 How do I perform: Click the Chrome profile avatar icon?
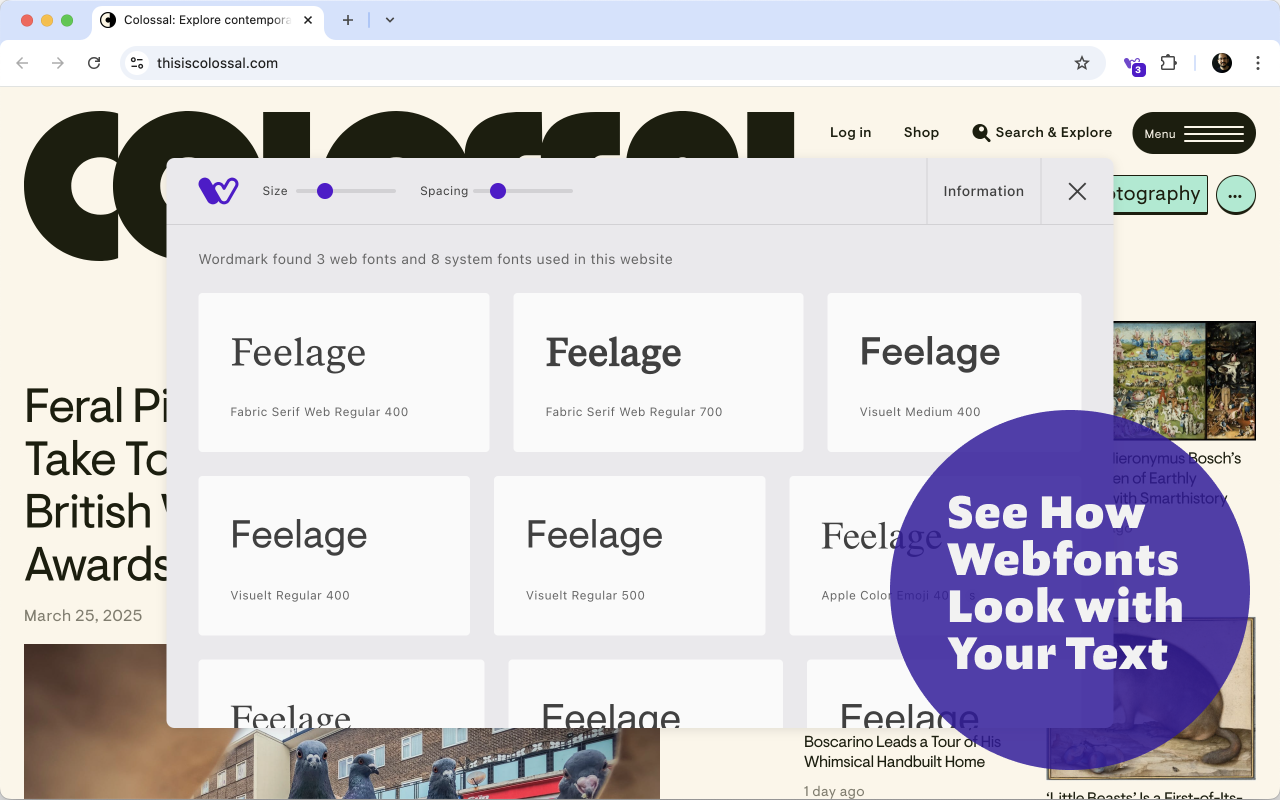point(1221,62)
